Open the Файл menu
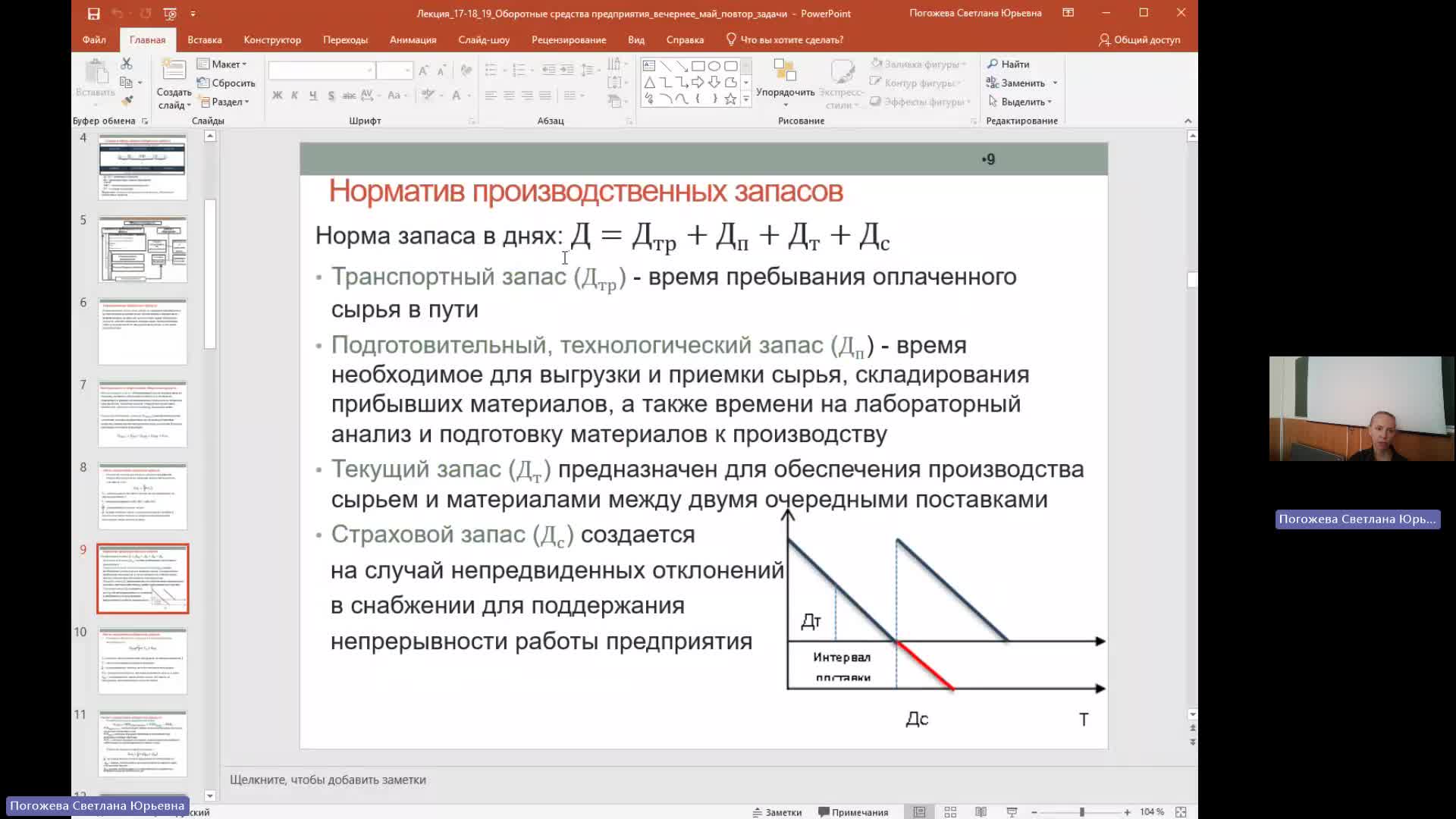Image resolution: width=1456 pixels, height=819 pixels. pyautogui.click(x=94, y=39)
